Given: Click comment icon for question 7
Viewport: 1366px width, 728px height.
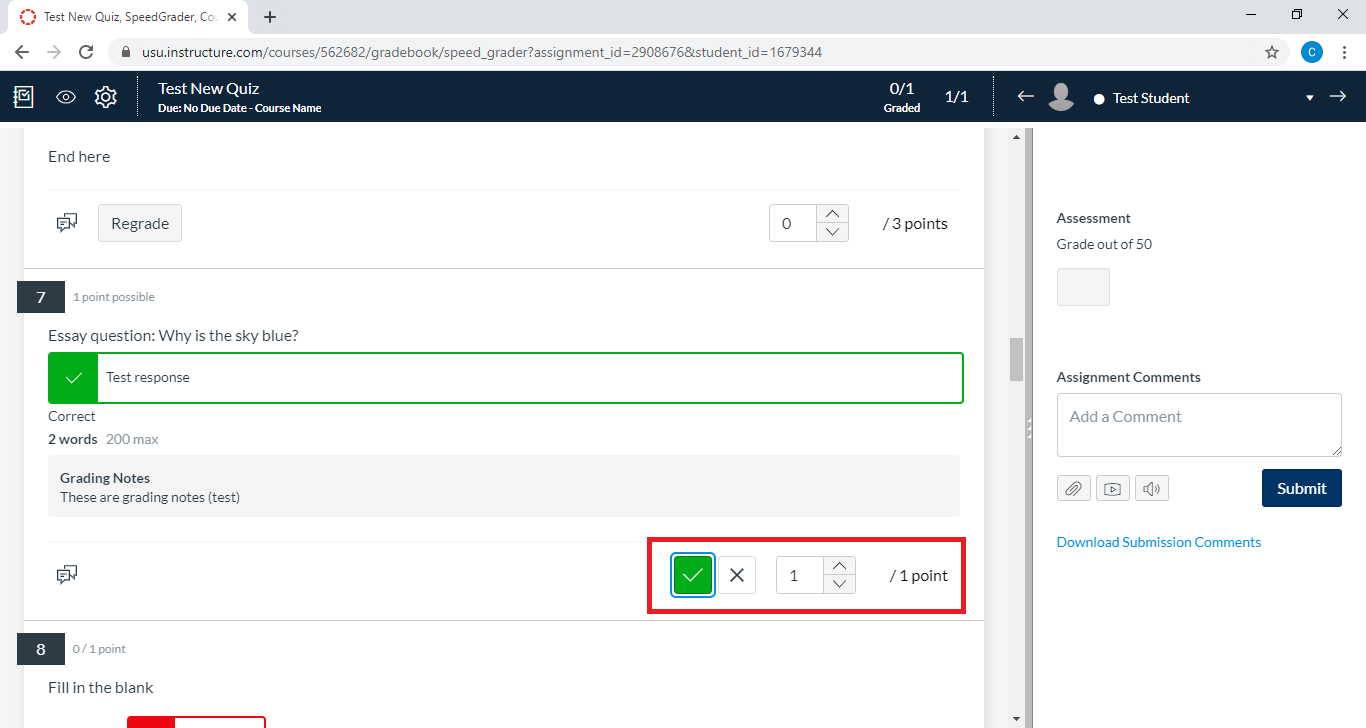Looking at the screenshot, I should tap(67, 574).
